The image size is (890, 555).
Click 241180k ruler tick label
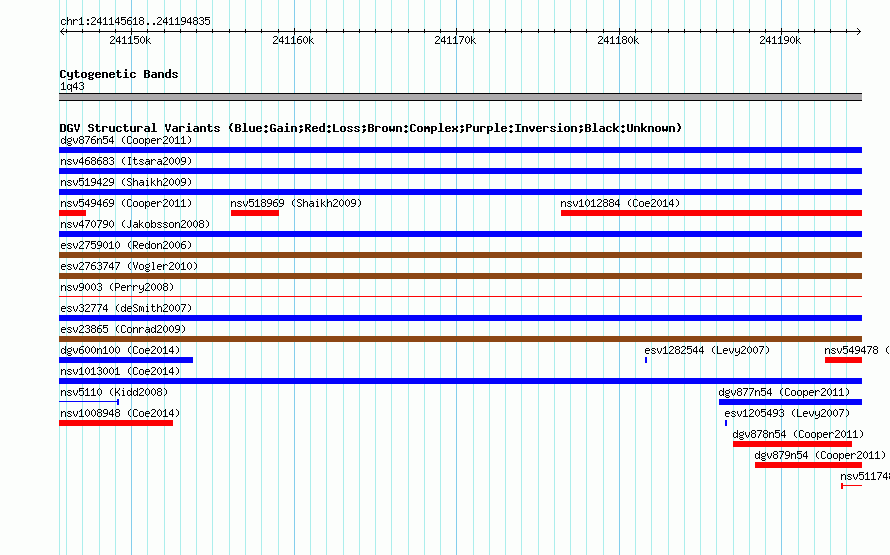coord(618,40)
